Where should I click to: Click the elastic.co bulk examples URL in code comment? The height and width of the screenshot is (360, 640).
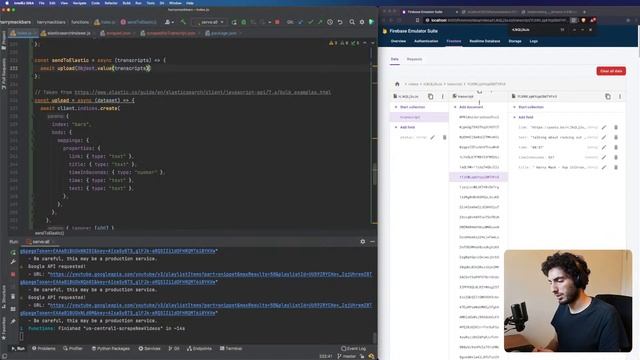(x=202, y=92)
